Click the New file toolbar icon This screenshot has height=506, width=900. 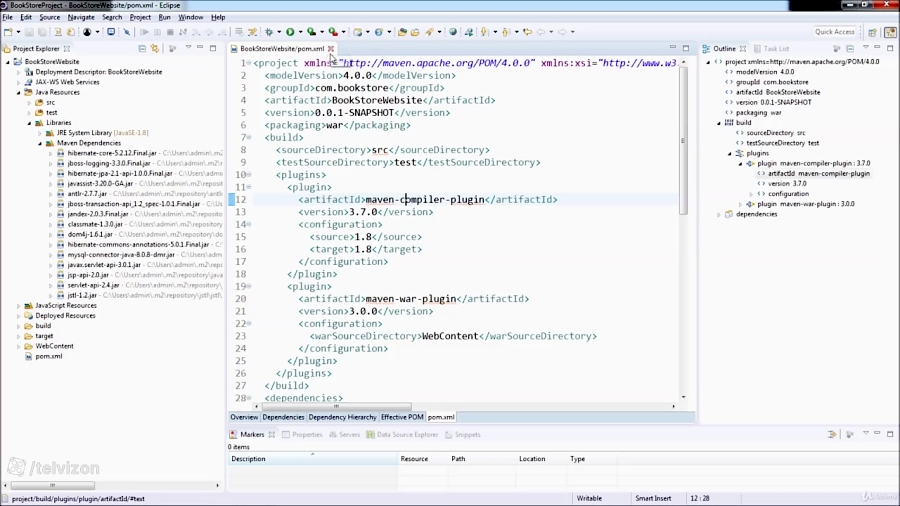8,32
